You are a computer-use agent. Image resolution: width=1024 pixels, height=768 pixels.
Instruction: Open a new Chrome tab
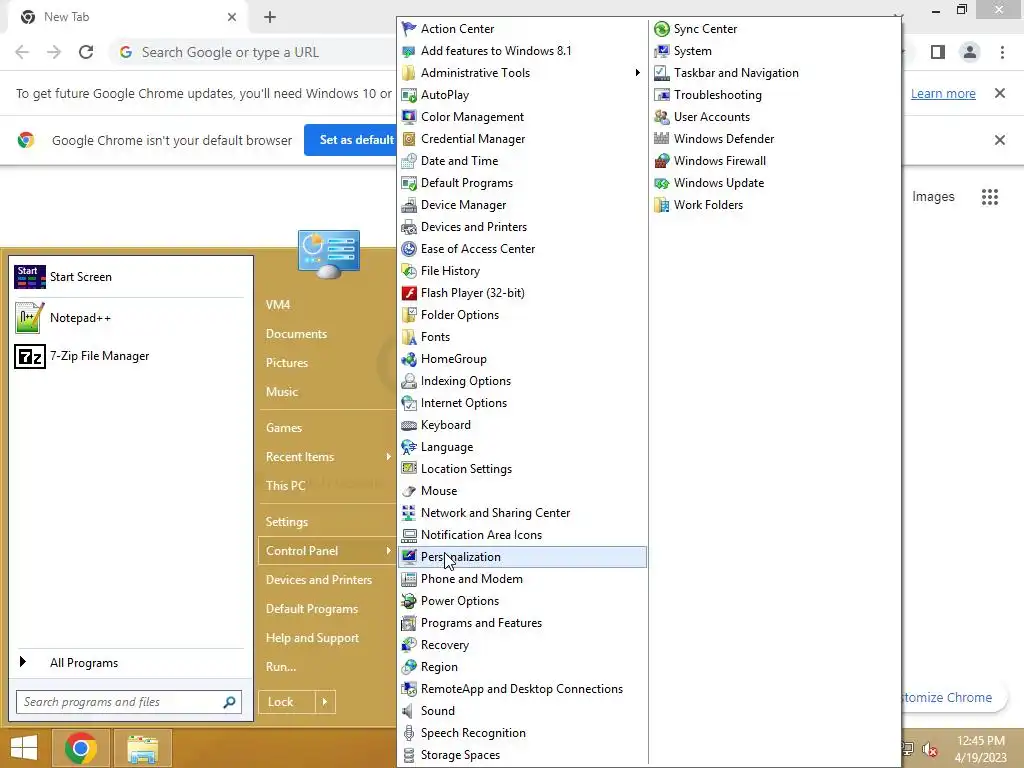pyautogui.click(x=270, y=17)
